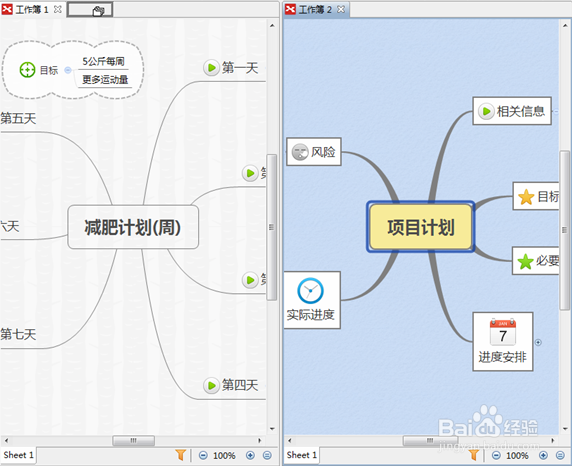Click scroll-down arrow in workbook 1
Screen dimensions: 572x466
click(272, 429)
